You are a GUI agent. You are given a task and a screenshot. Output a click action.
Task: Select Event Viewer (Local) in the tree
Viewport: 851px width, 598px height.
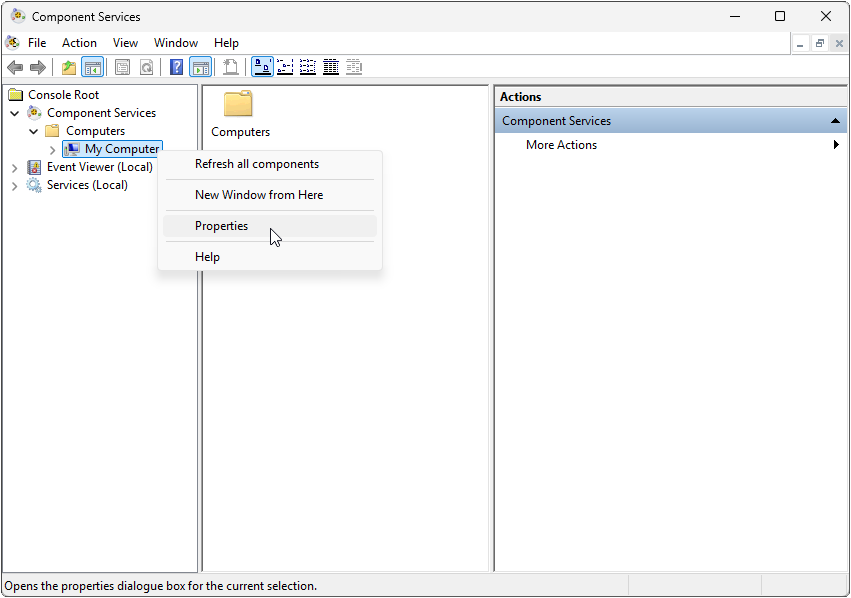tap(100, 166)
